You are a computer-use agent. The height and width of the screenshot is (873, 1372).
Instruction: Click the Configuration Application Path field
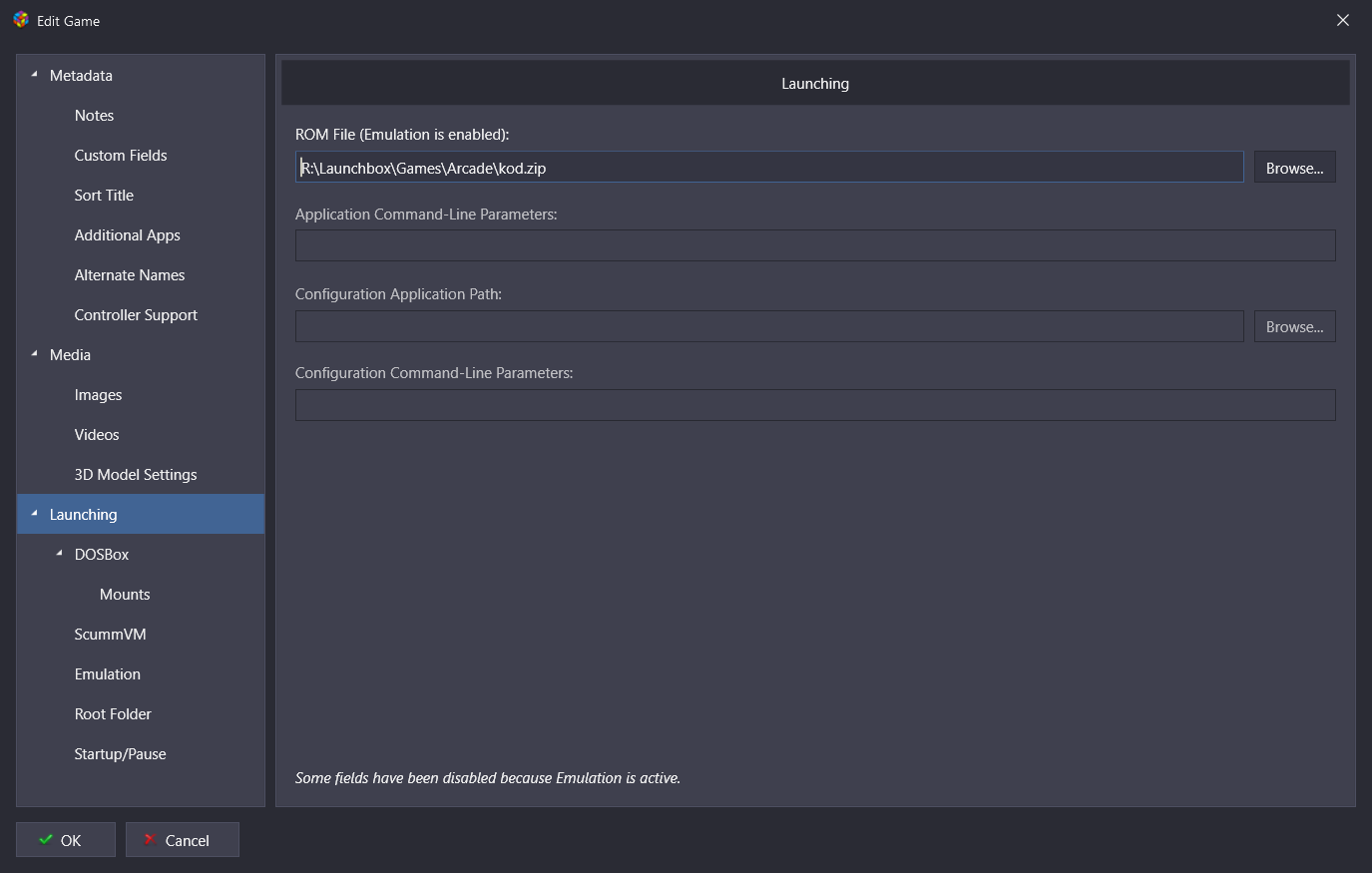click(769, 326)
